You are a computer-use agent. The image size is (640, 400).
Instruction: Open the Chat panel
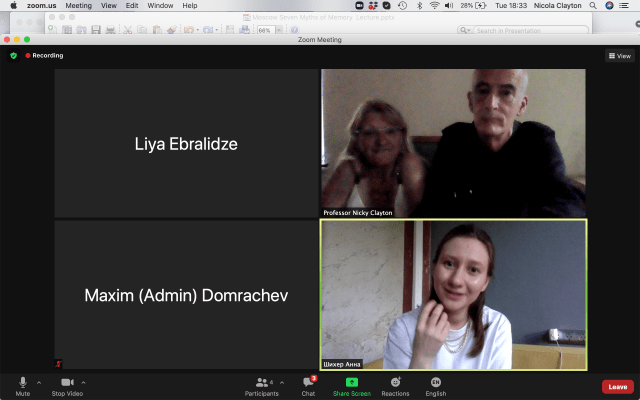tap(308, 384)
